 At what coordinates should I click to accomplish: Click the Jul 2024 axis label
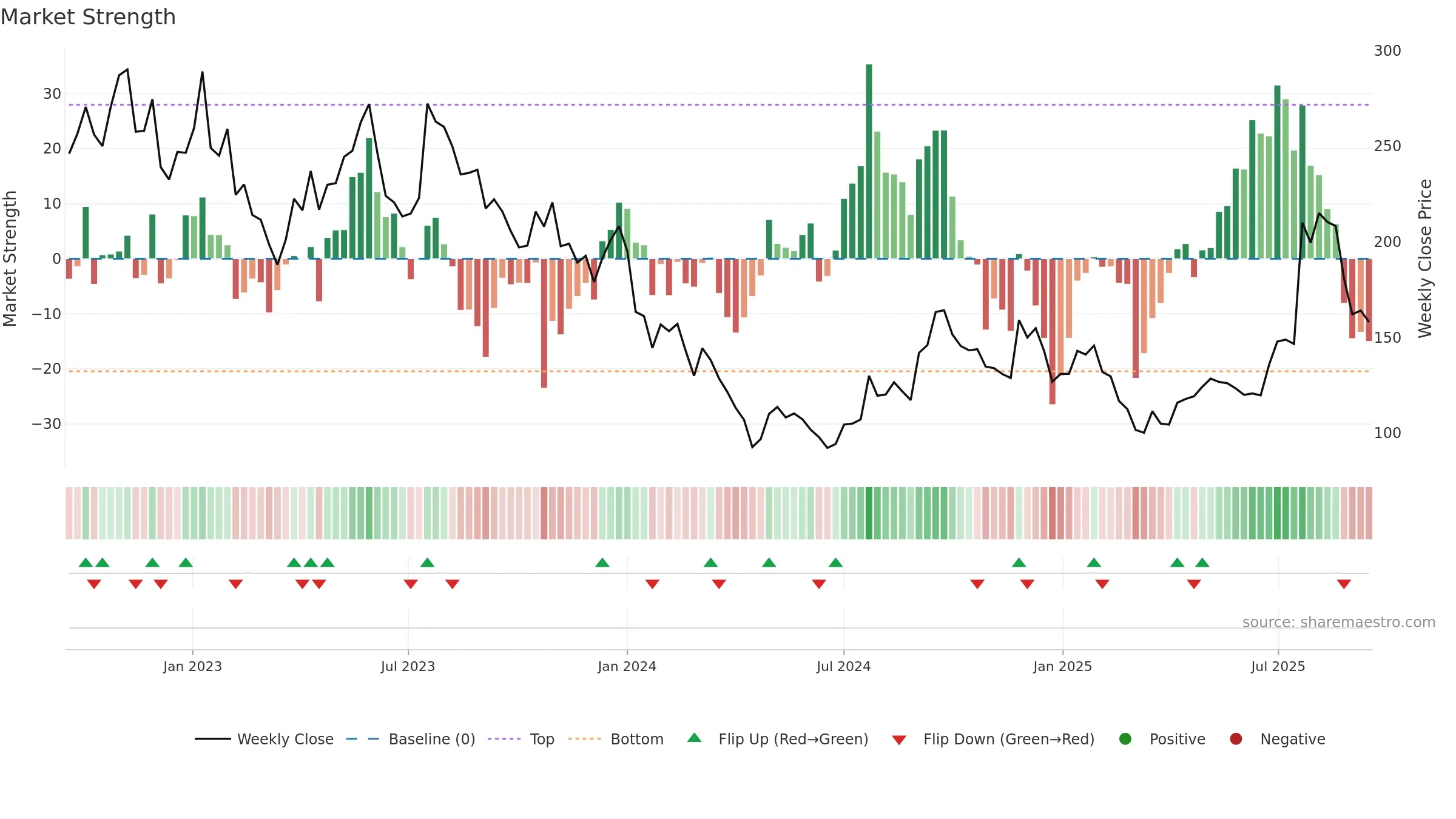(843, 666)
